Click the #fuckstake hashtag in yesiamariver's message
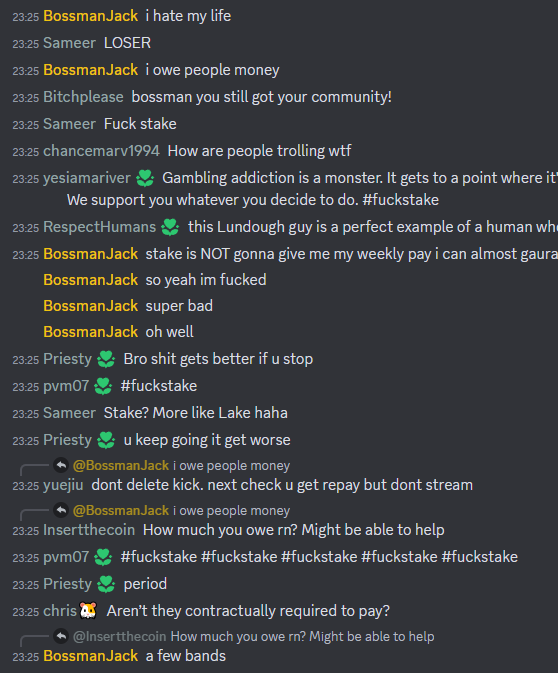The width and height of the screenshot is (558, 673). pos(400,200)
